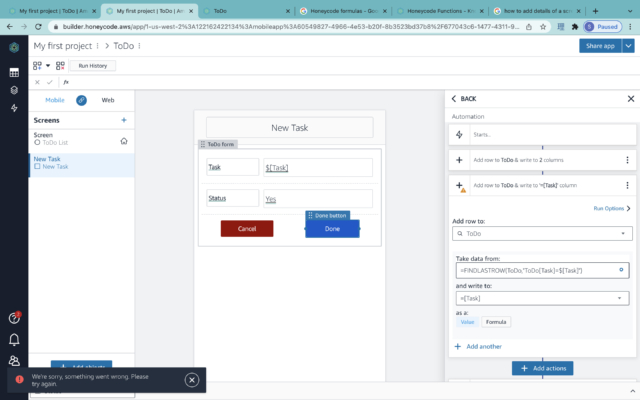Switch to Mobile view
640x400 pixels.
(55, 100)
